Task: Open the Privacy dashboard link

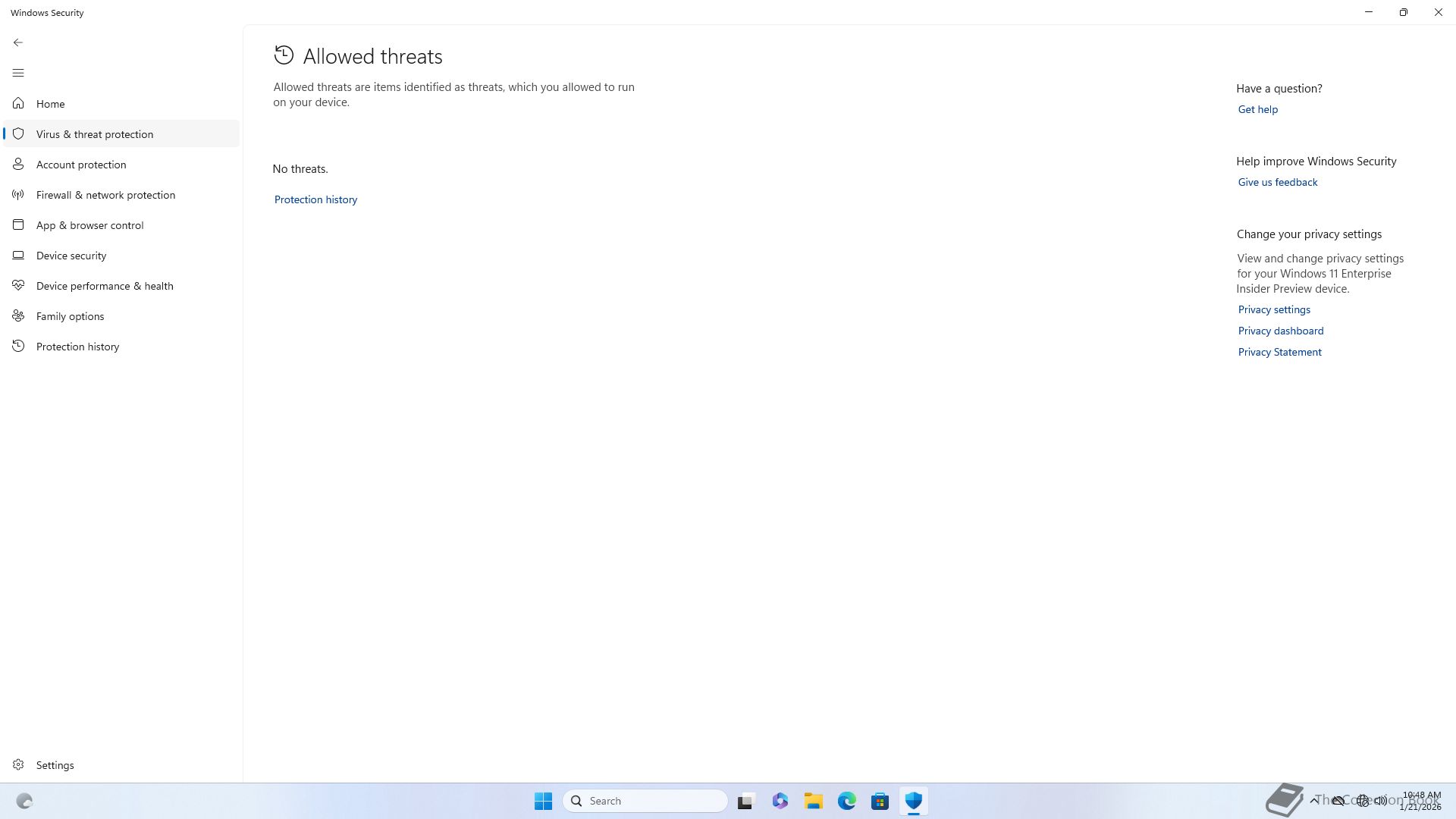Action: [x=1280, y=331]
